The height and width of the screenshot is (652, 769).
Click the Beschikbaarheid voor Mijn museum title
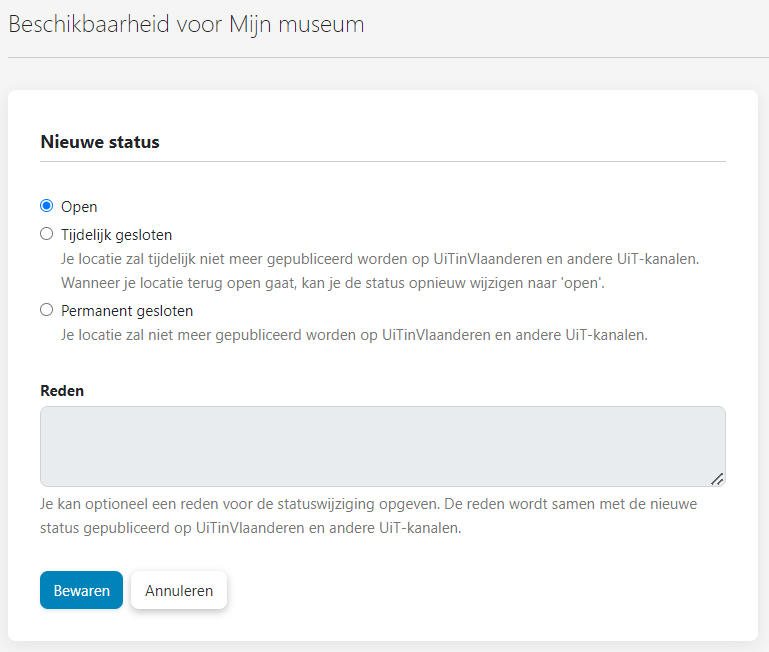pyautogui.click(x=186, y=25)
